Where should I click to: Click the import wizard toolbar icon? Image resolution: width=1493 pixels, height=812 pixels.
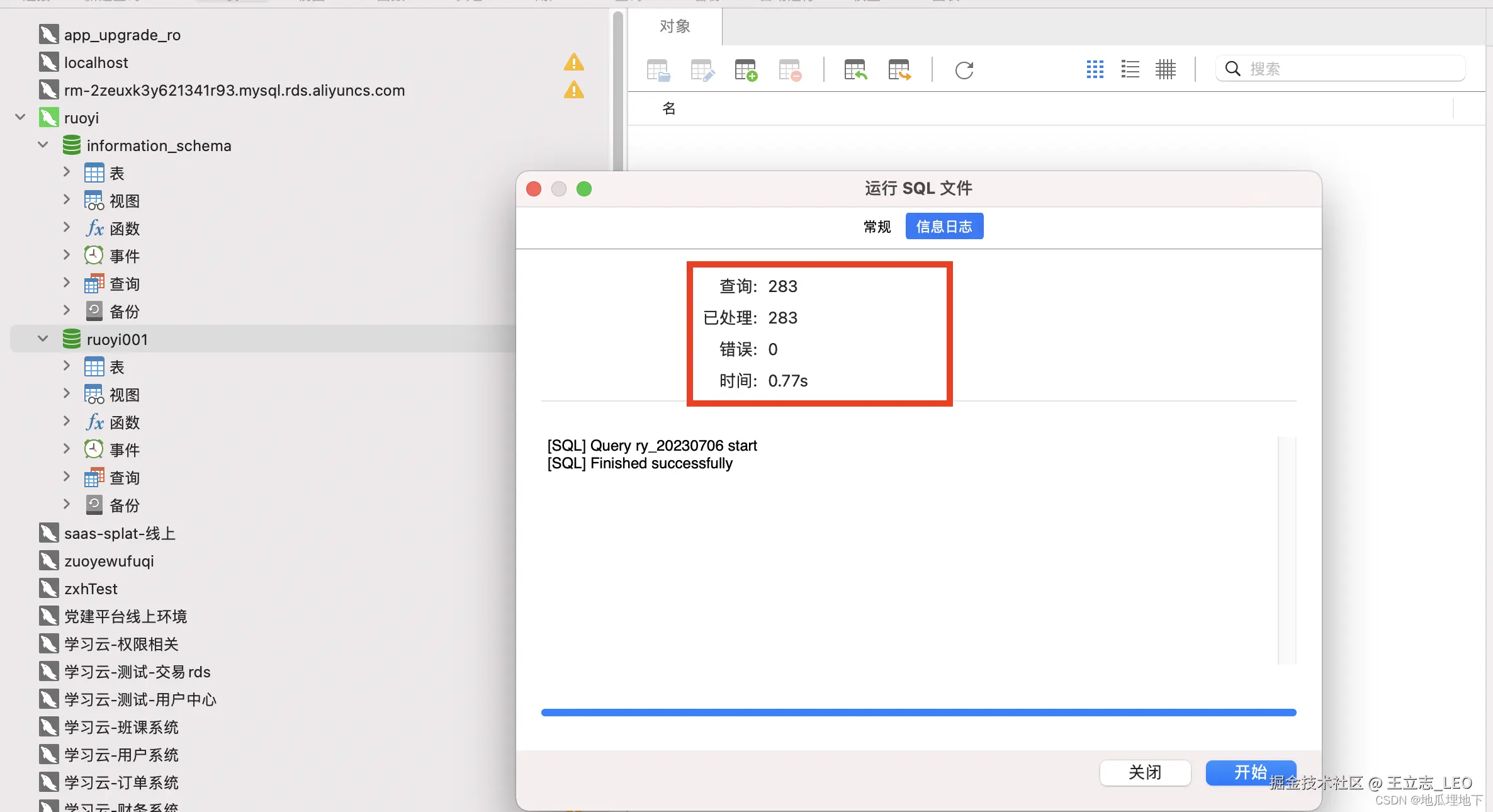(855, 70)
